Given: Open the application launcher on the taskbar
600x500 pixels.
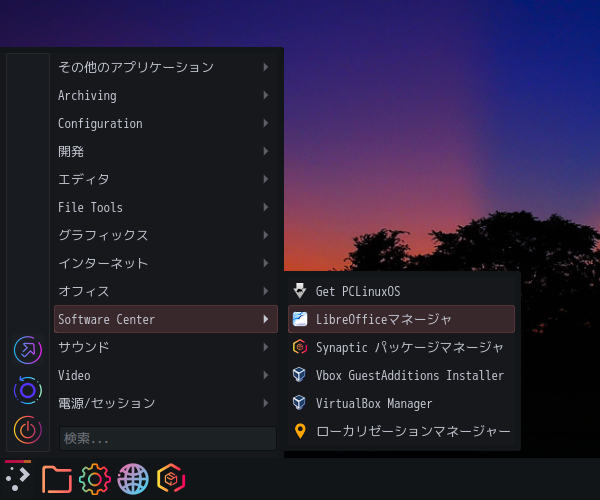Looking at the screenshot, I should 18,479.
